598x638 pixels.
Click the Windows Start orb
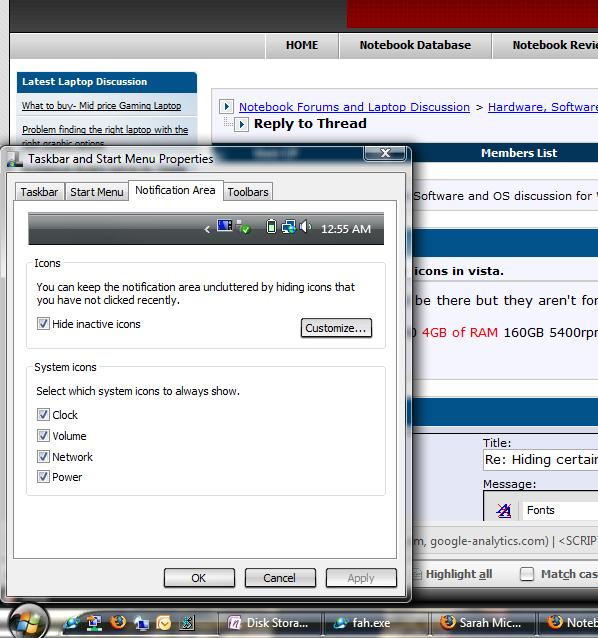tap(28, 623)
